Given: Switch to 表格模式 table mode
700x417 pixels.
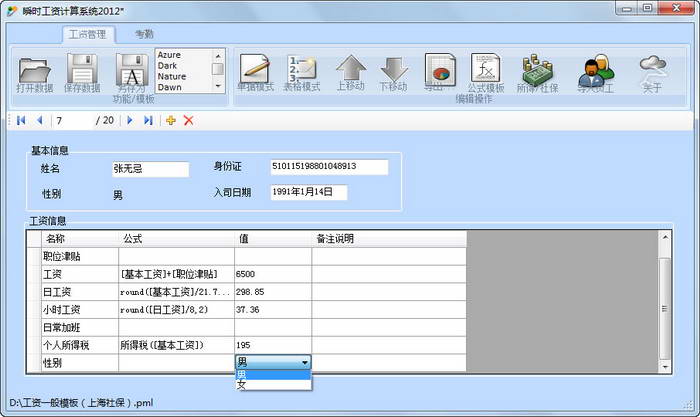Looking at the screenshot, I should [x=302, y=73].
